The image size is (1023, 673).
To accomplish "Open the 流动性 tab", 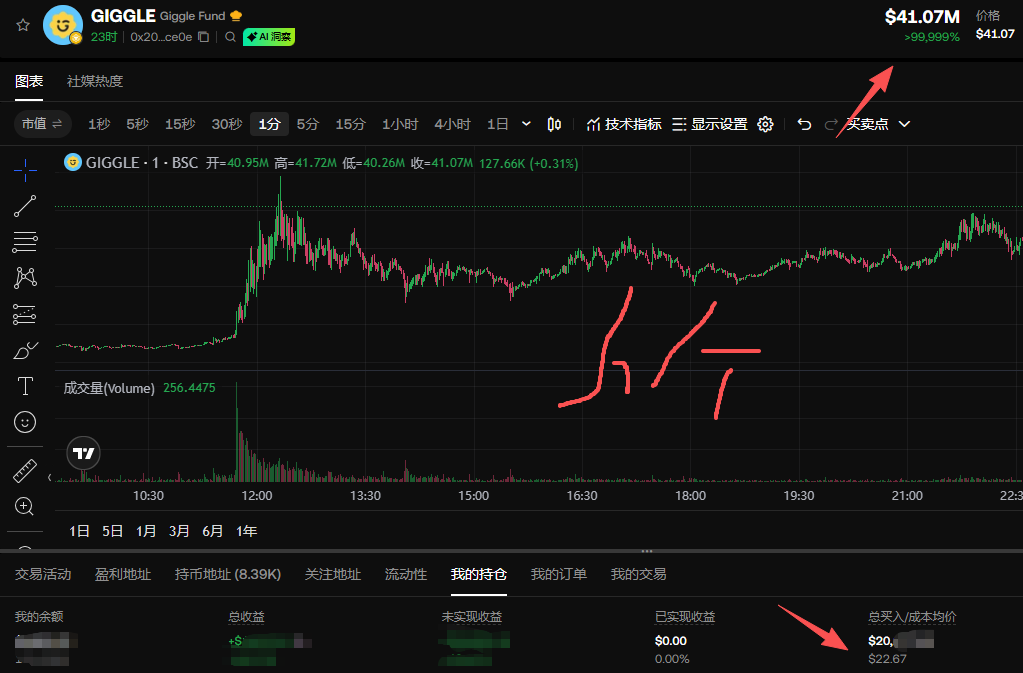I will 406,574.
